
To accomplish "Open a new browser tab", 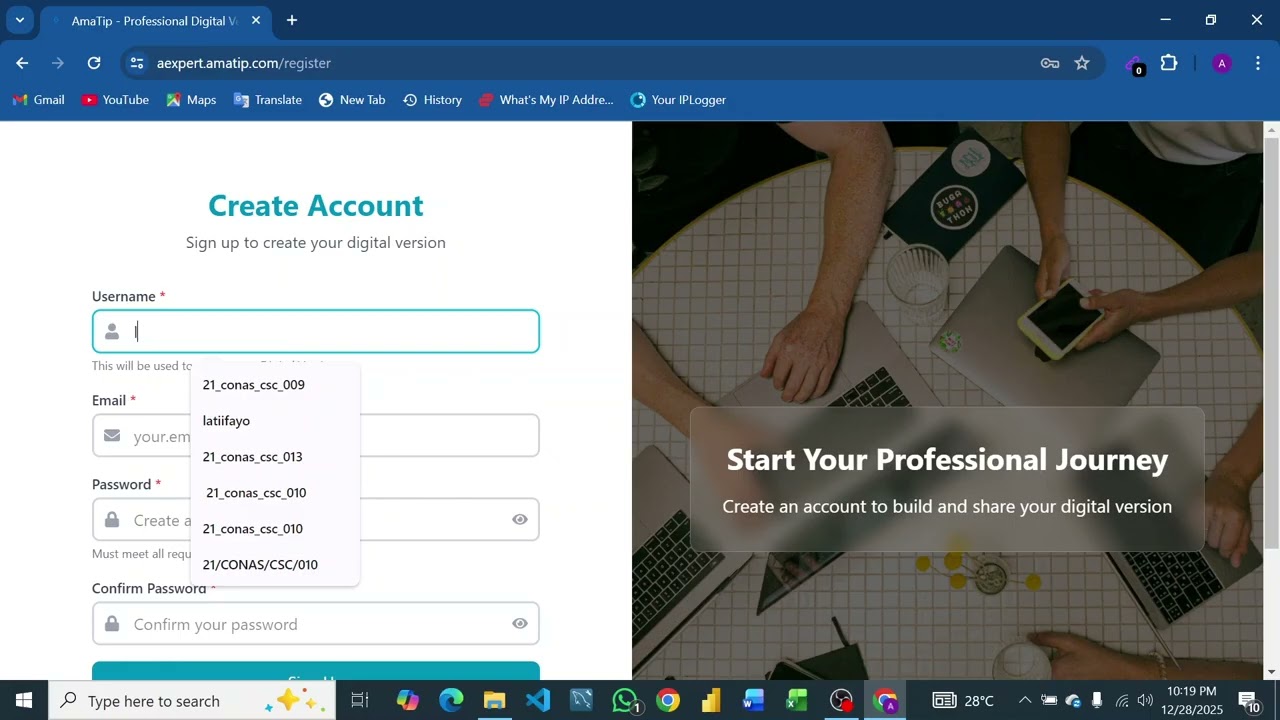I will 292,20.
